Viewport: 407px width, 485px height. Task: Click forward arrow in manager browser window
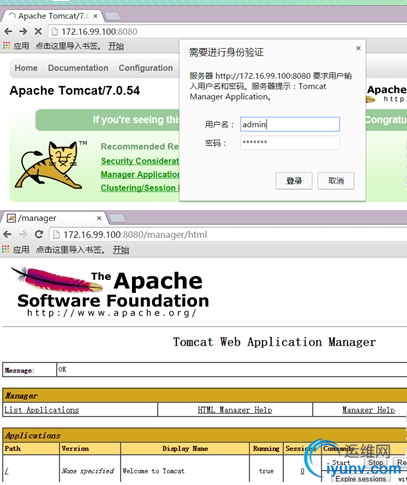click(23, 234)
